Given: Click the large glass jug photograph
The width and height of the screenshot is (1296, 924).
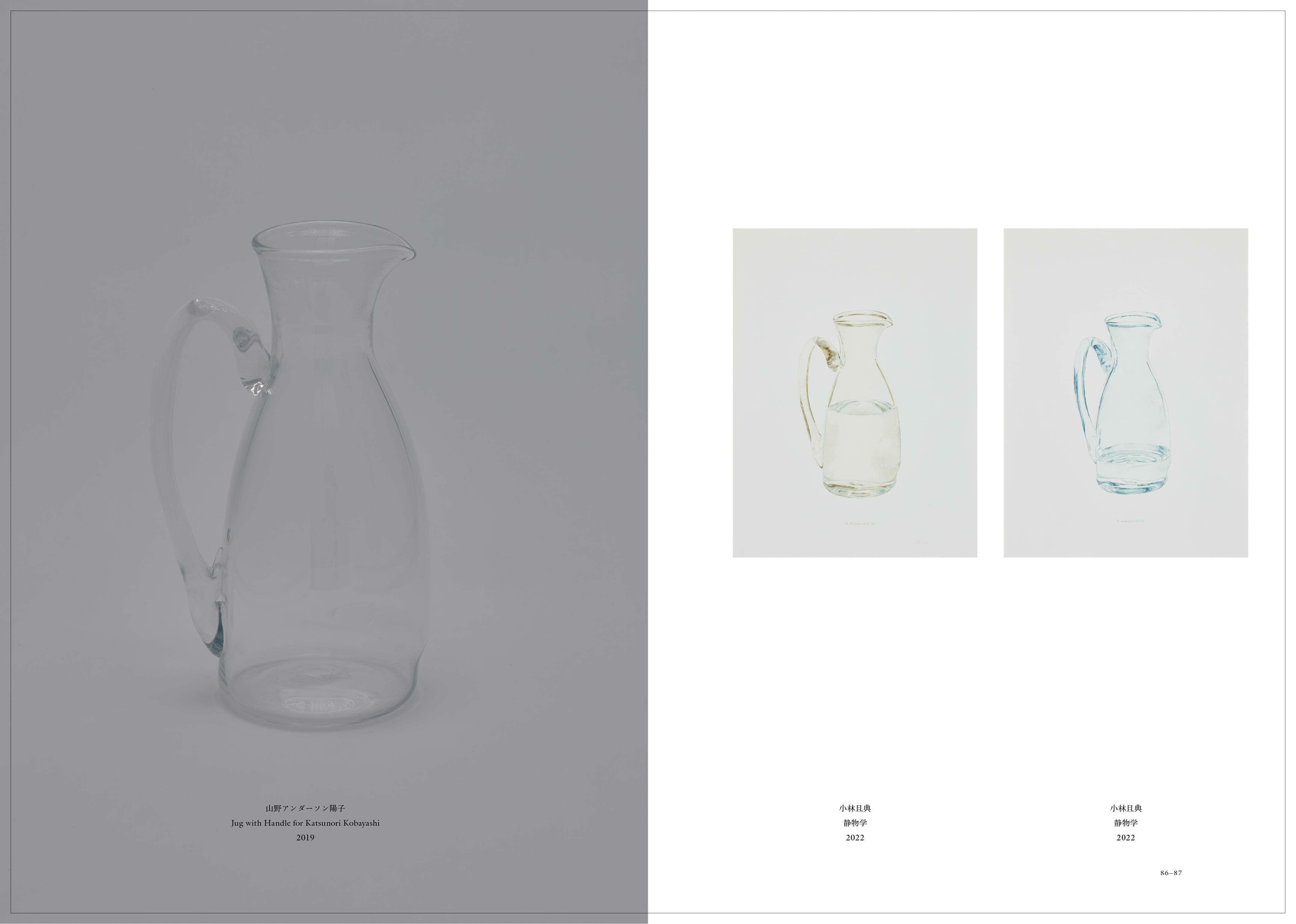Looking at the screenshot, I should click(324, 461).
